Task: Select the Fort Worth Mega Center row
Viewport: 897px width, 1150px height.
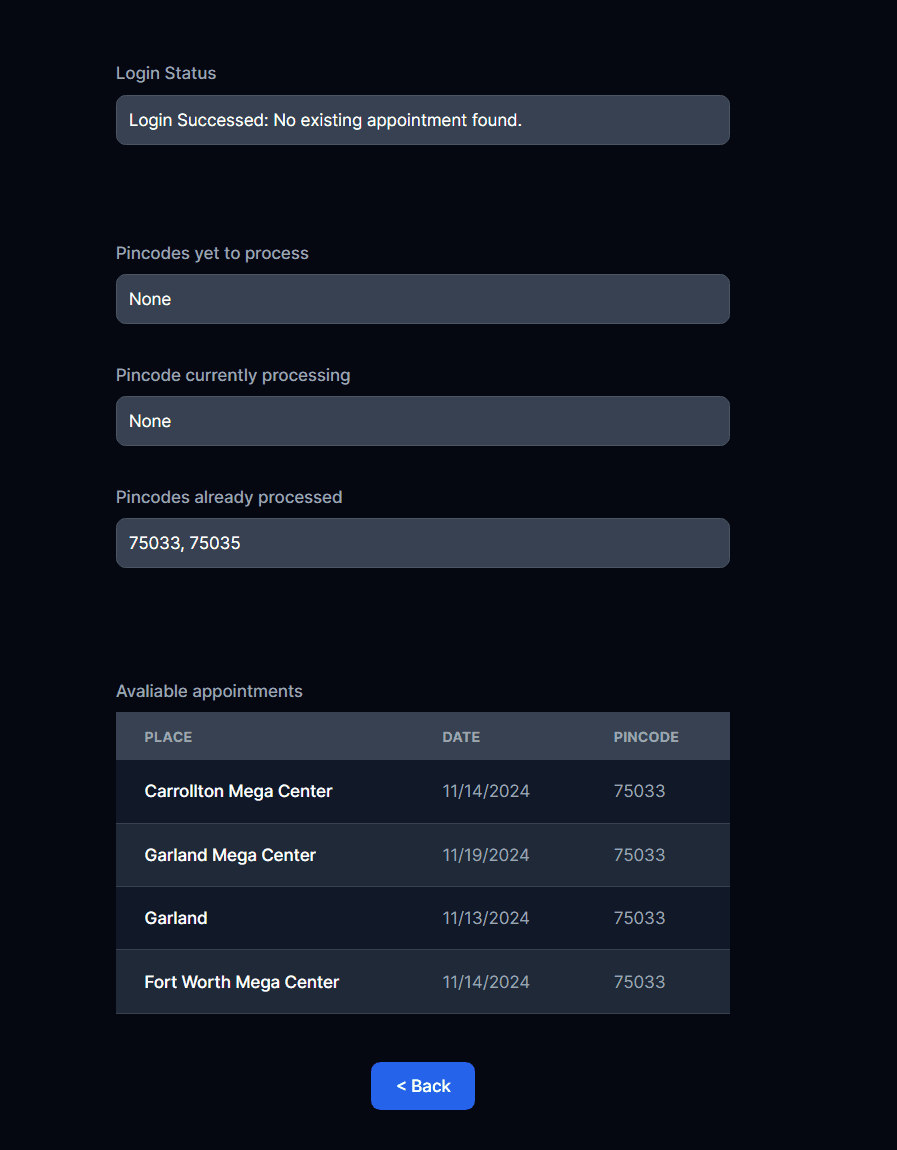Action: (242, 982)
